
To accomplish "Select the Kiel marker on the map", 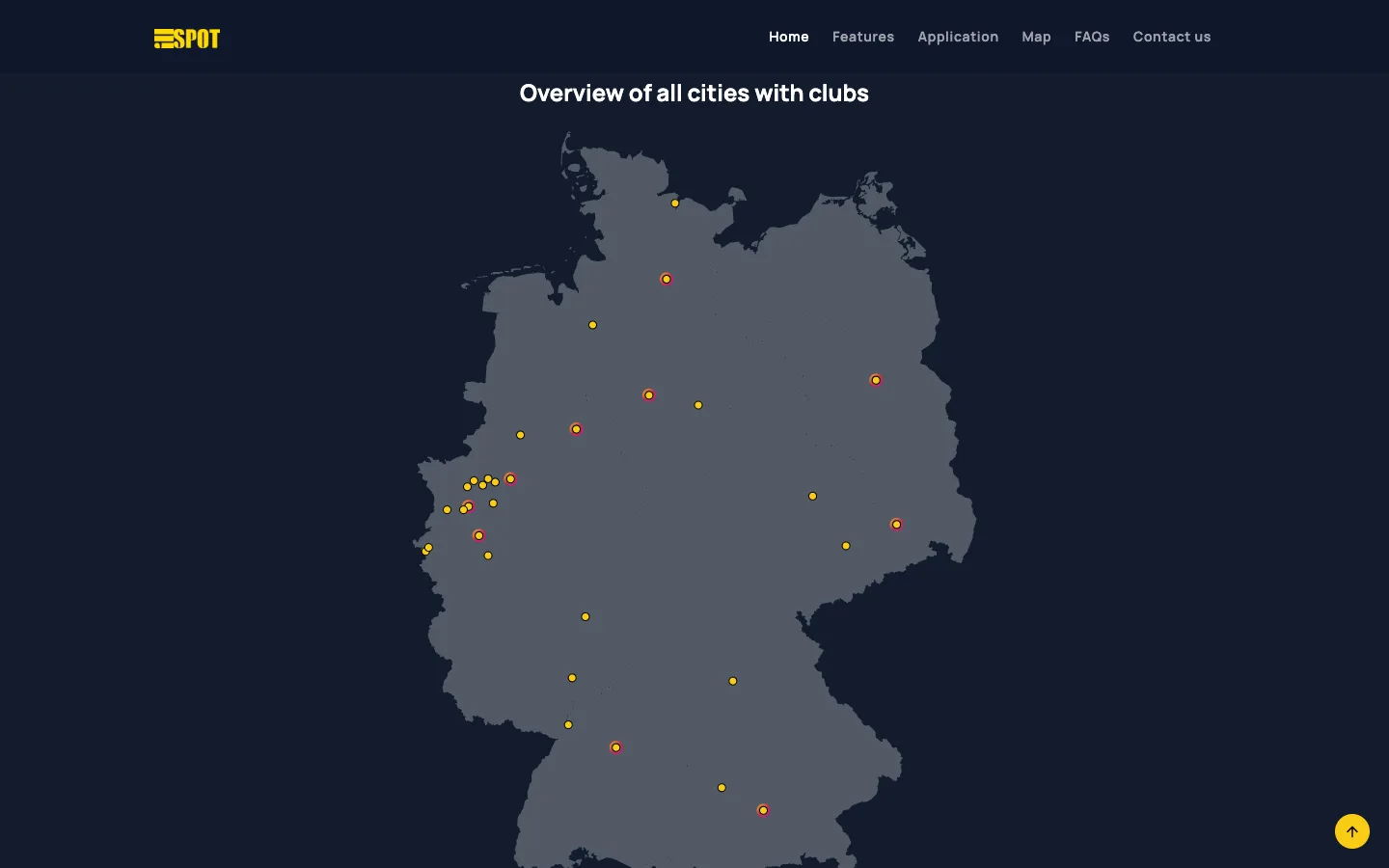I will [x=675, y=203].
